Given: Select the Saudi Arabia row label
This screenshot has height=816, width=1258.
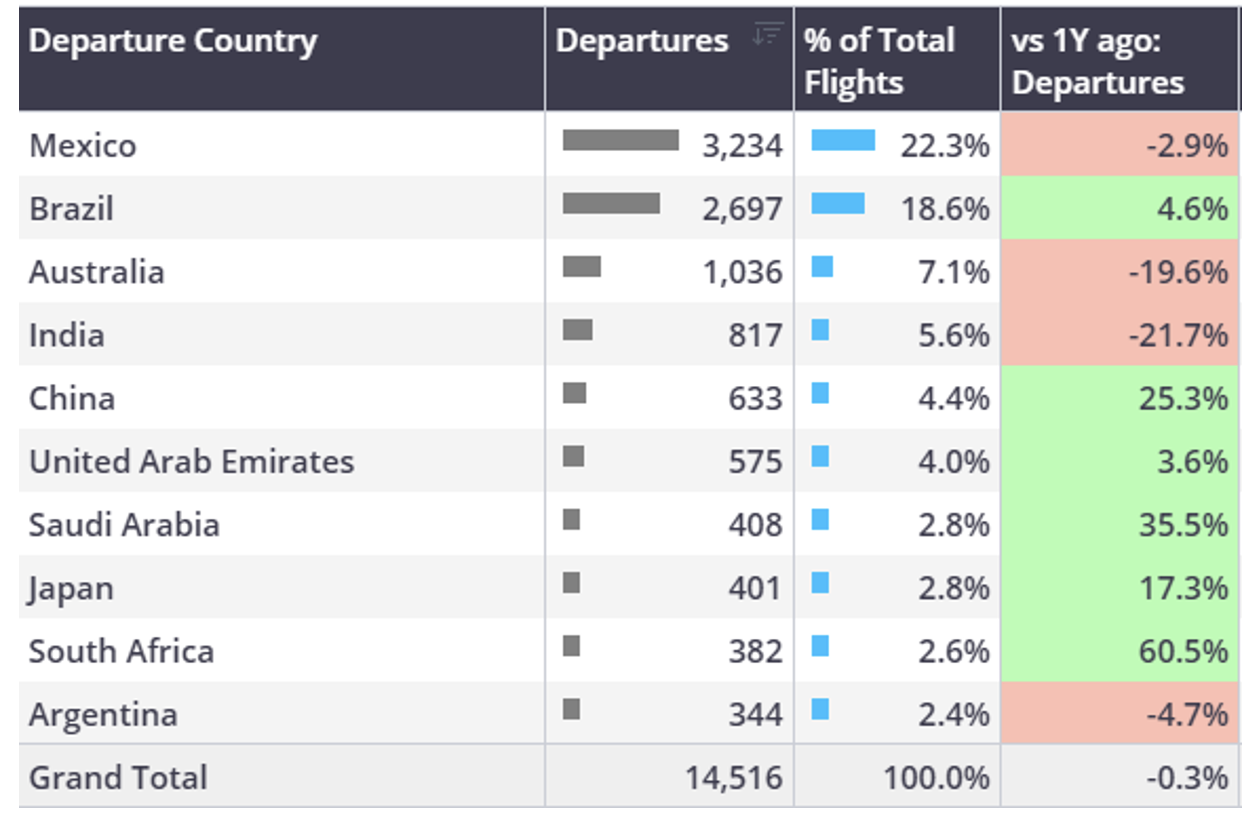Looking at the screenshot, I should pyautogui.click(x=124, y=525).
